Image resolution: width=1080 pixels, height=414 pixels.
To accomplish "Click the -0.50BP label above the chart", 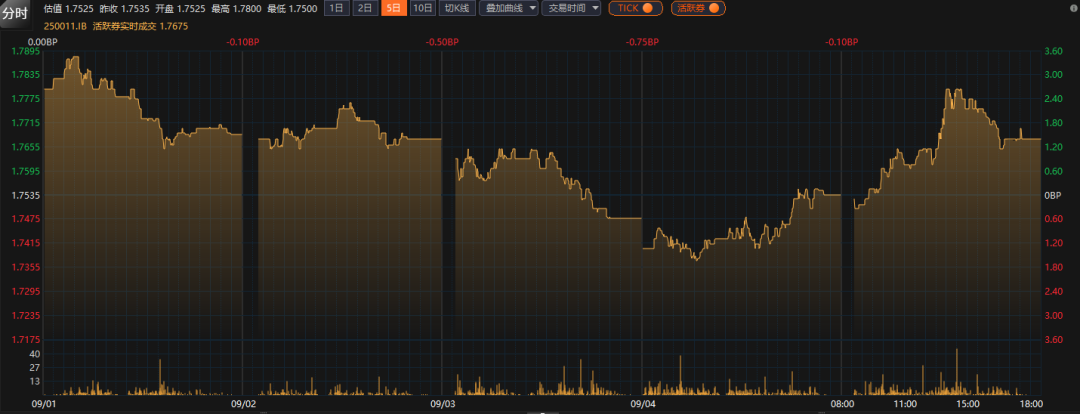I will [442, 42].
